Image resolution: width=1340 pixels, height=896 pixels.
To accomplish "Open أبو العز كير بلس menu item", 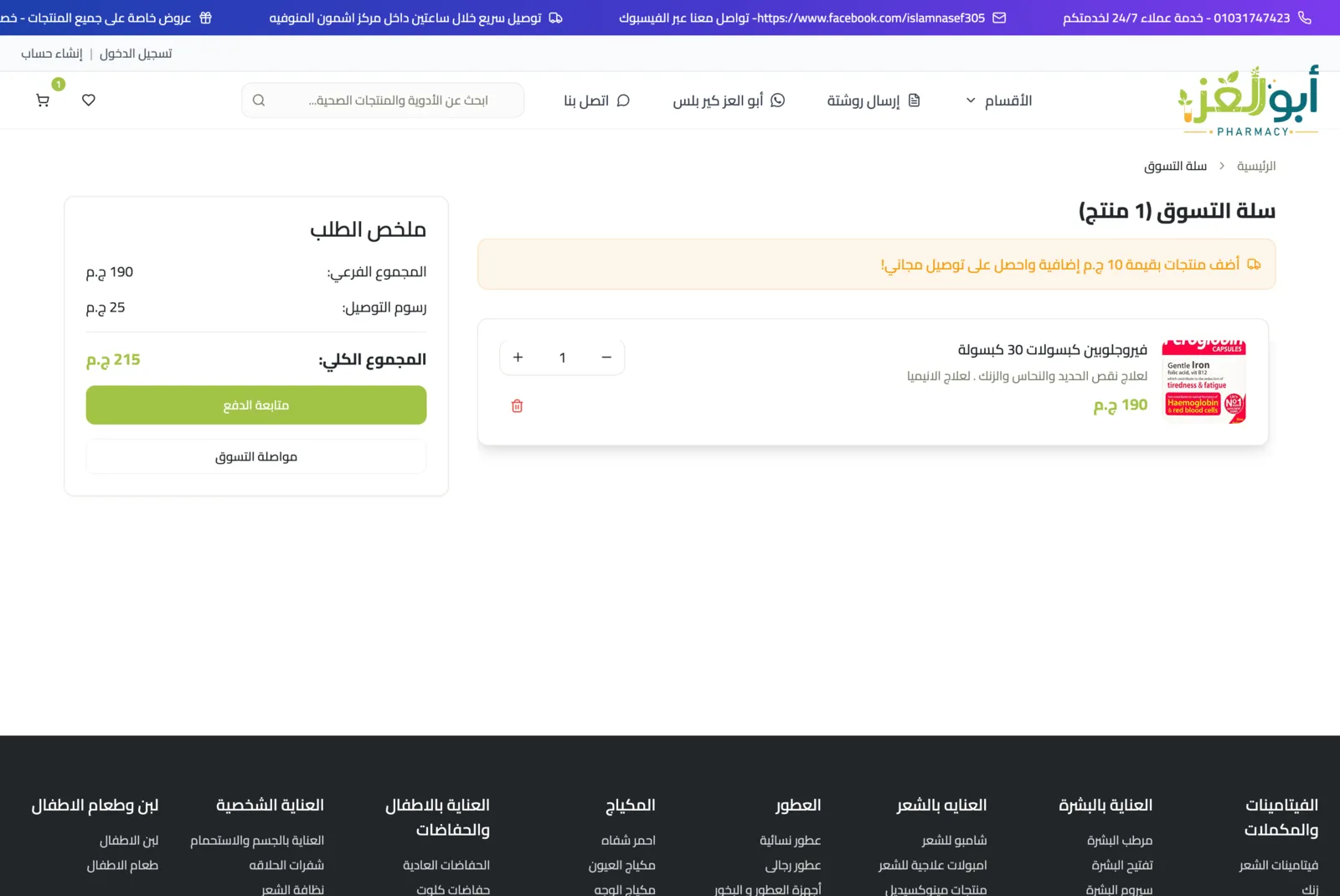I will point(729,100).
